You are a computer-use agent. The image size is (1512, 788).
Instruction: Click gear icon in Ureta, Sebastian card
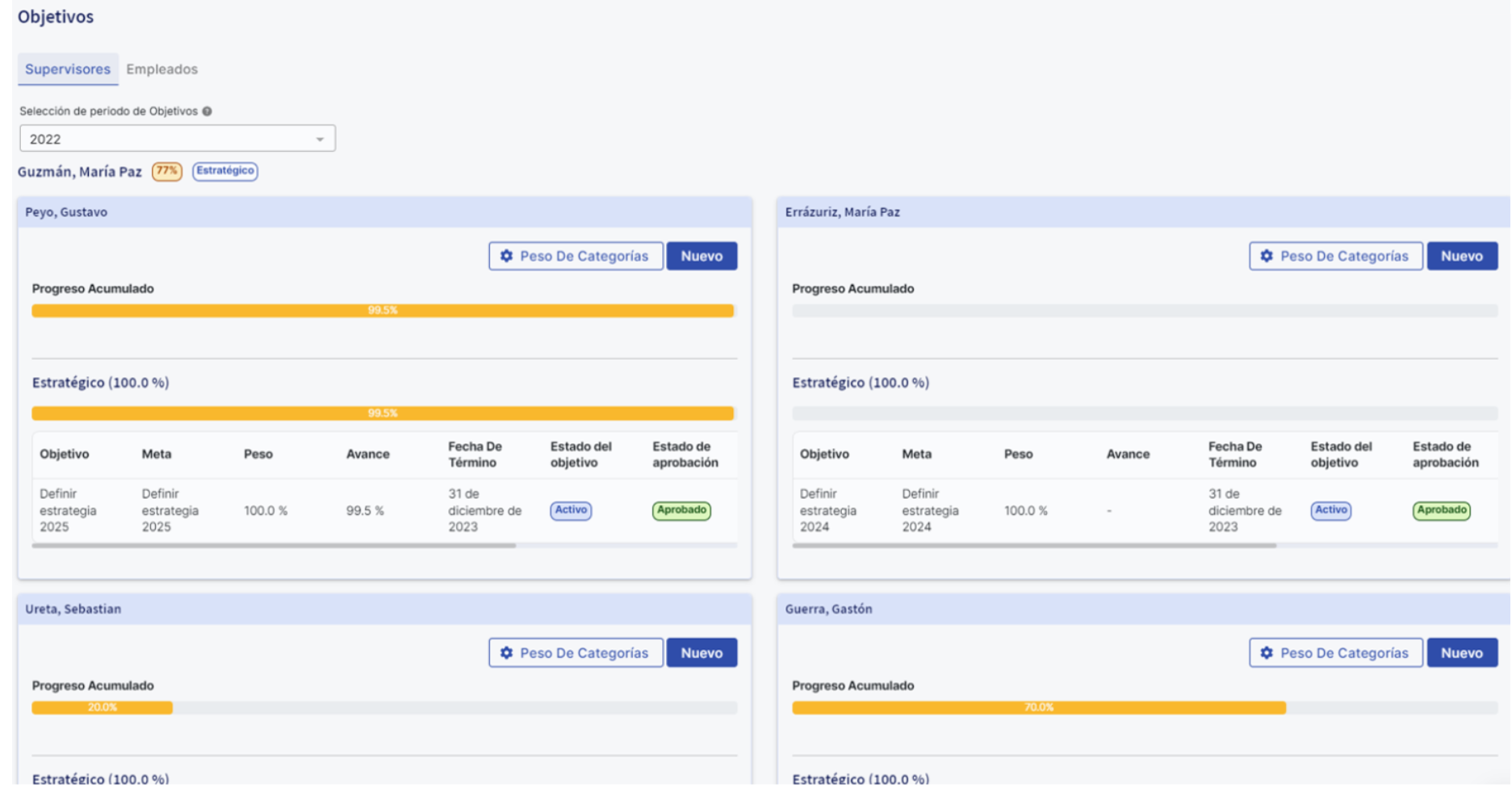506,653
